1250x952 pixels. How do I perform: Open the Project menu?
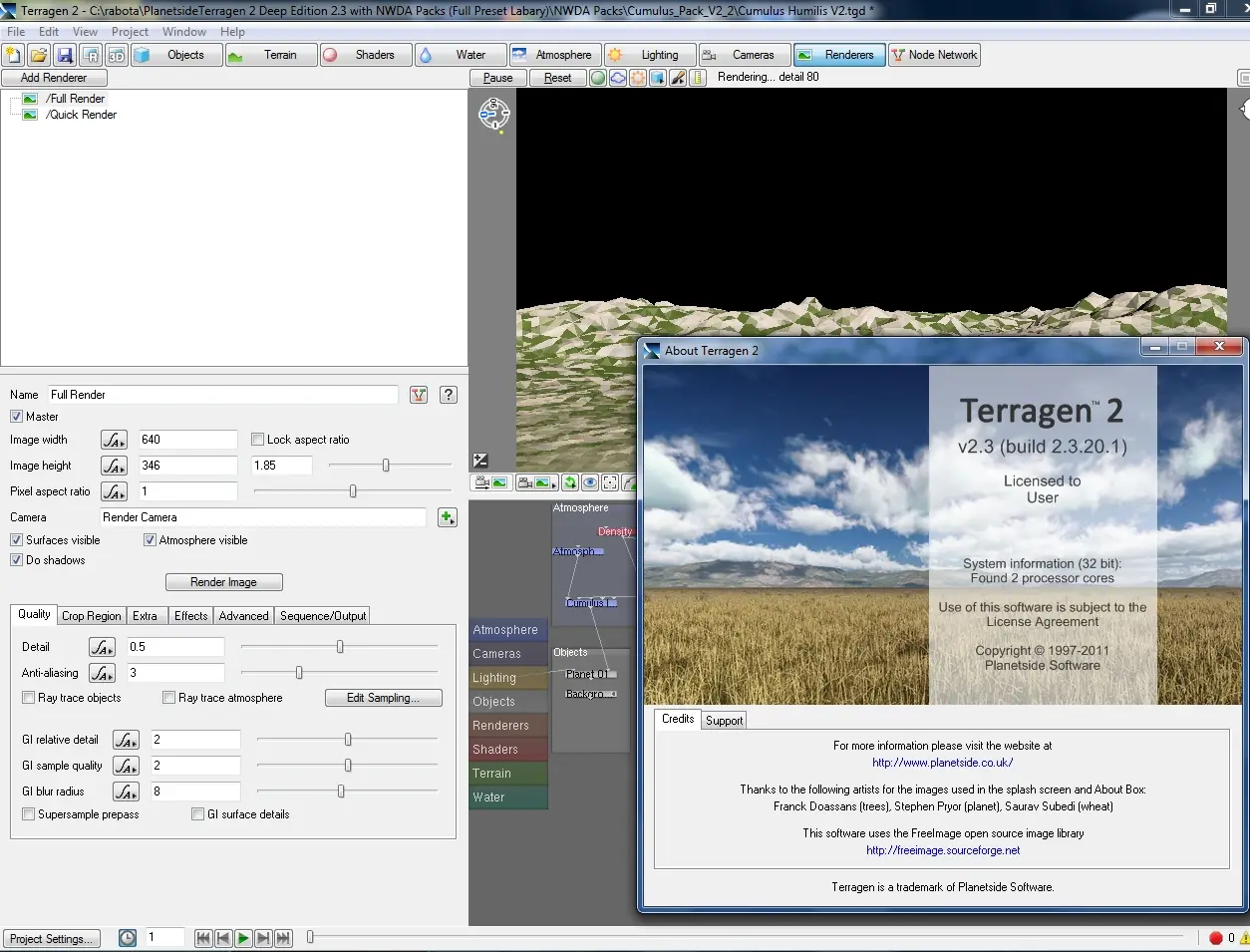(130, 32)
